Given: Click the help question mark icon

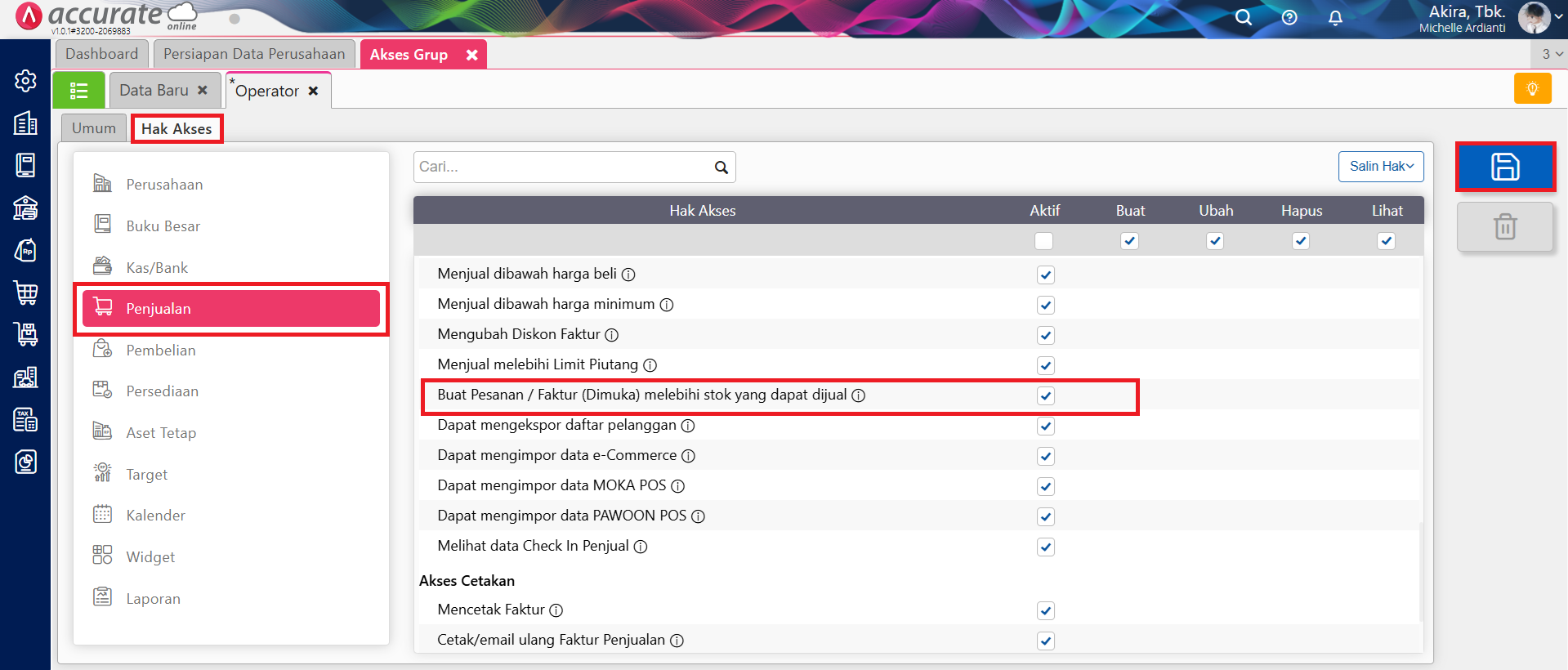Looking at the screenshot, I should click(x=1289, y=17).
